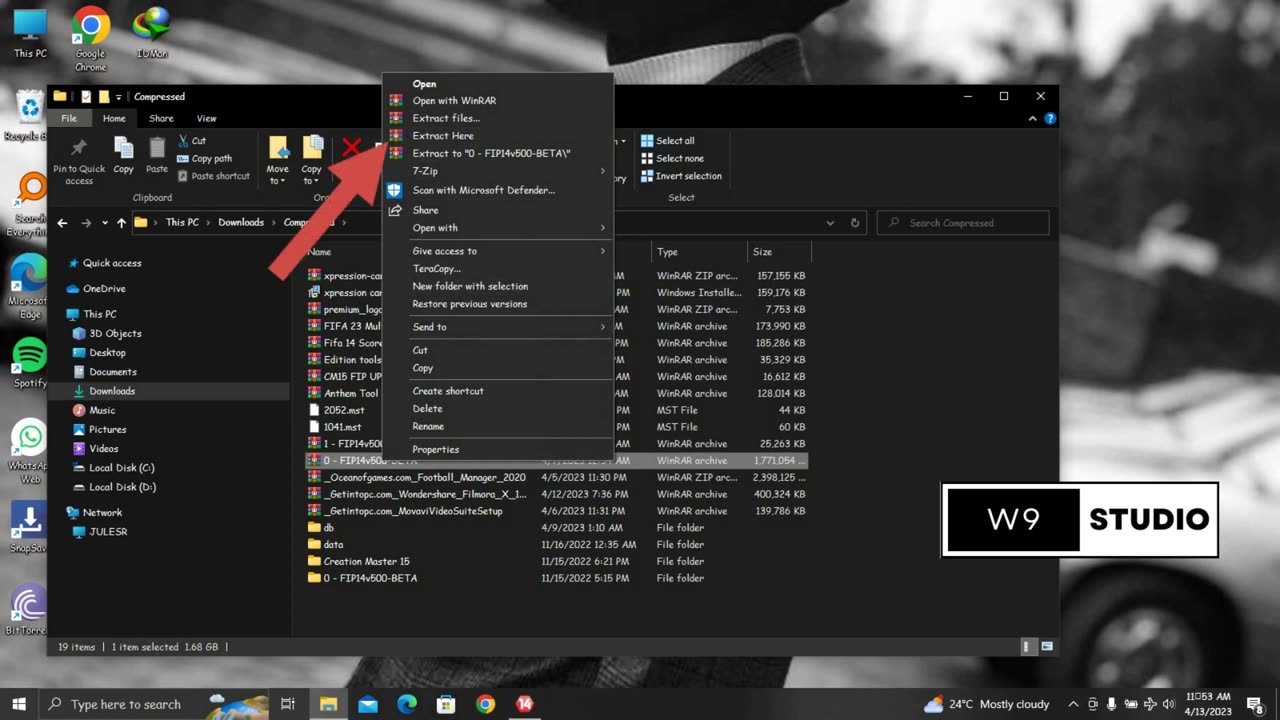Click the Mail icon on taskbar
Screen dimensions: 1280x720
click(367, 704)
